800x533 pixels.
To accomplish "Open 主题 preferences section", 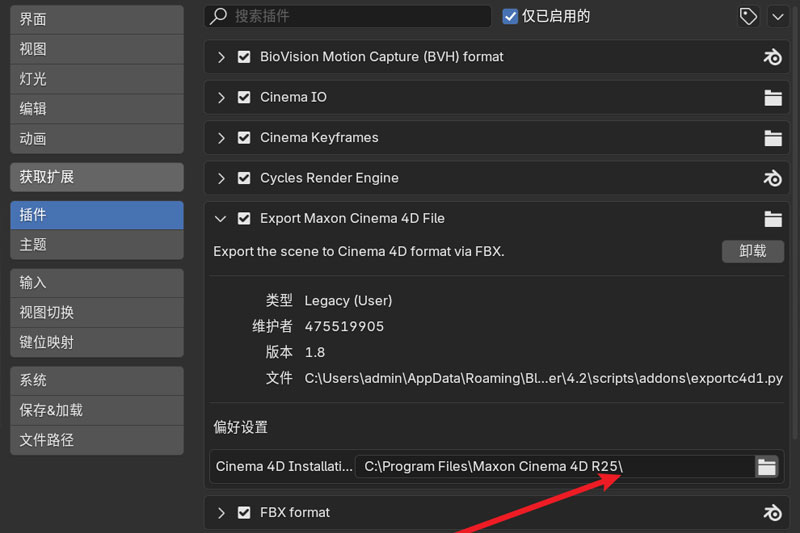I will [x=97, y=245].
